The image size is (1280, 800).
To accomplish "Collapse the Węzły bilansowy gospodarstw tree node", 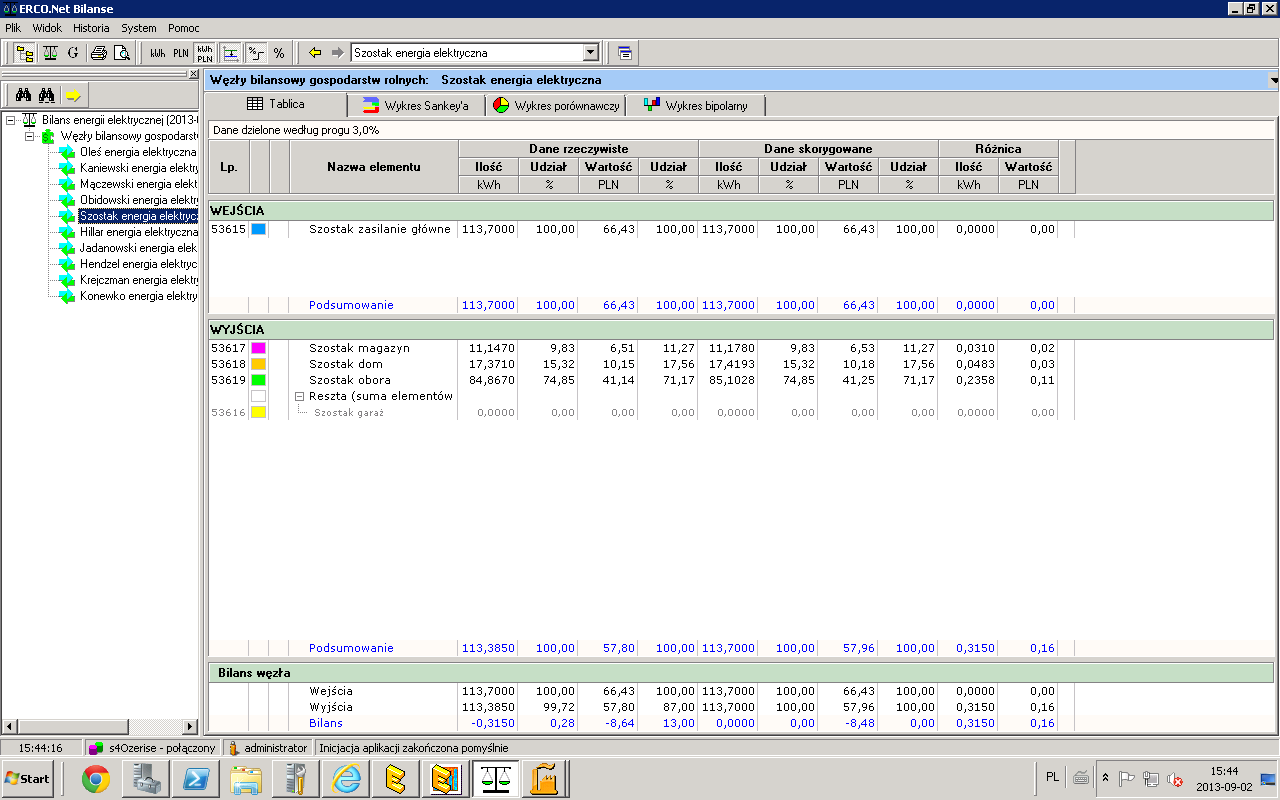I will point(29,136).
